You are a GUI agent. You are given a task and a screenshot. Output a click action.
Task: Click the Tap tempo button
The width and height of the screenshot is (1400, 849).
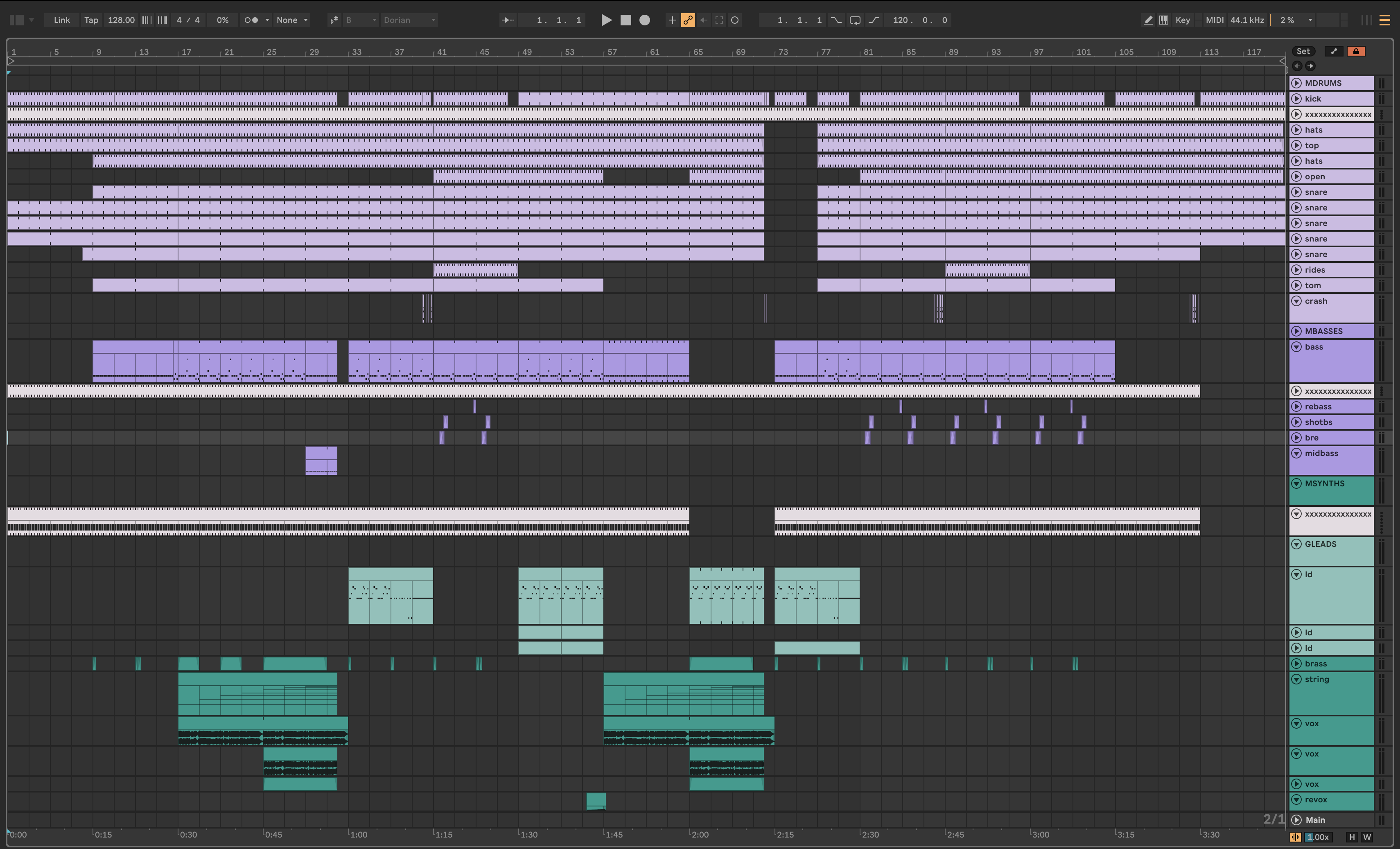click(x=91, y=20)
